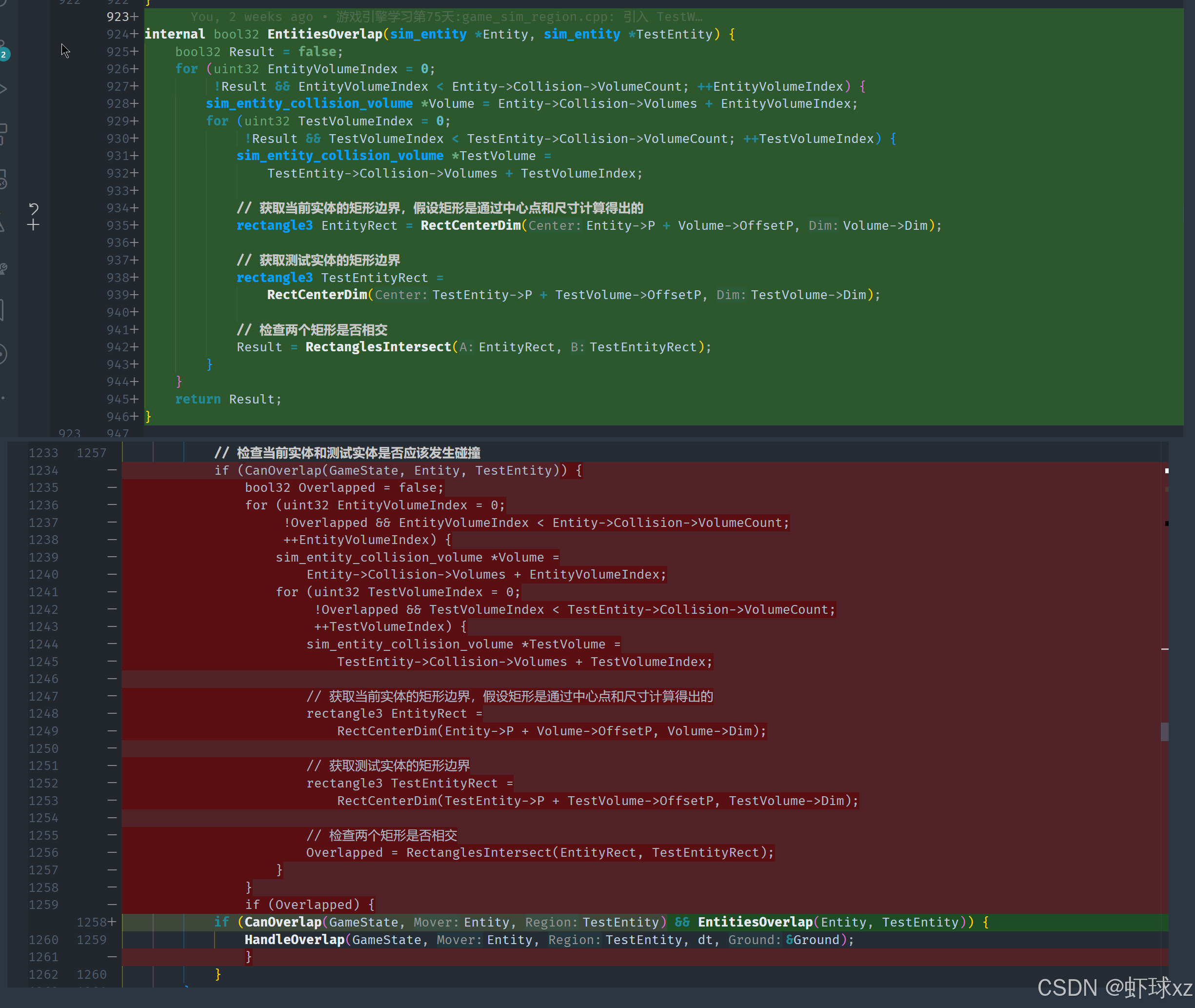1195x1008 pixels.
Task: Click line number 1234 in the lower diff gutter
Action: coord(43,471)
